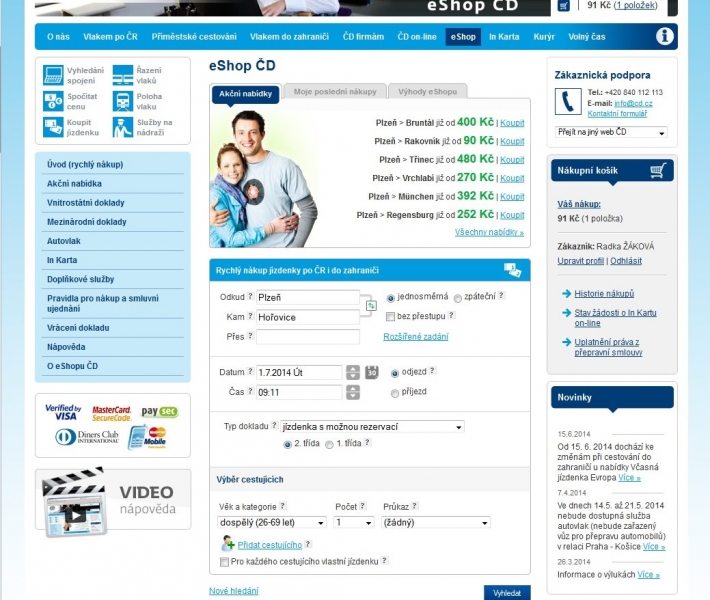Click the phone icon in Zákaznická podpora
The height and width of the screenshot is (600, 710).
568,101
